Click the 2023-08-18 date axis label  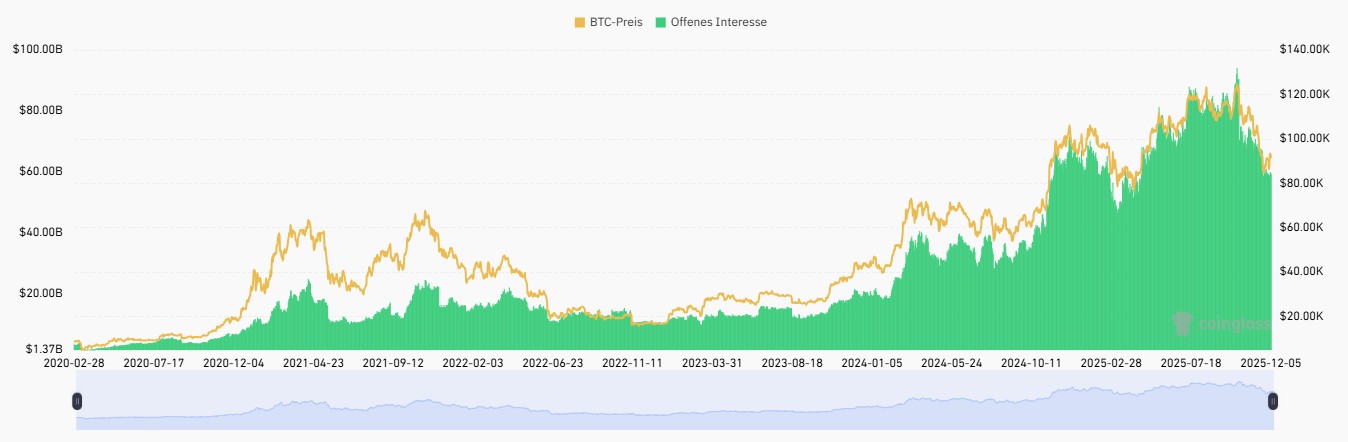[792, 362]
